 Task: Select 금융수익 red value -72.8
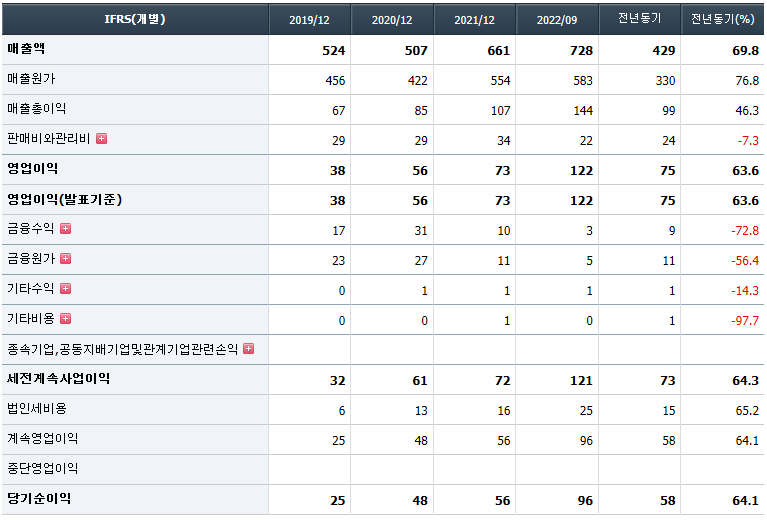pyautogui.click(x=745, y=230)
